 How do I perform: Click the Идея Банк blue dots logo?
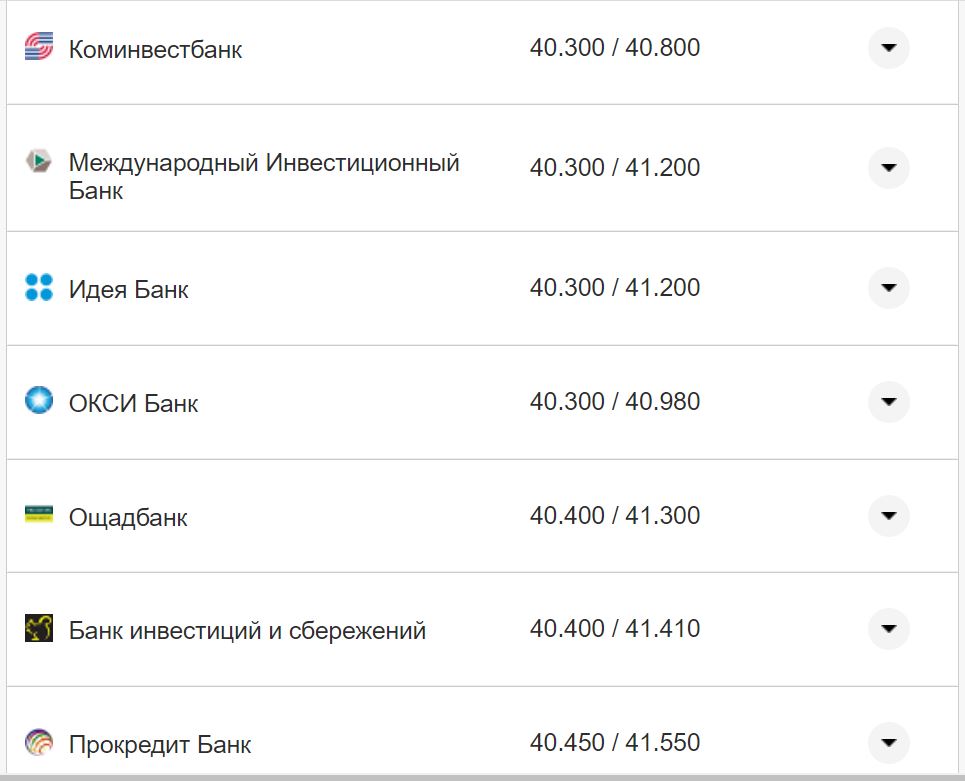pos(38,287)
